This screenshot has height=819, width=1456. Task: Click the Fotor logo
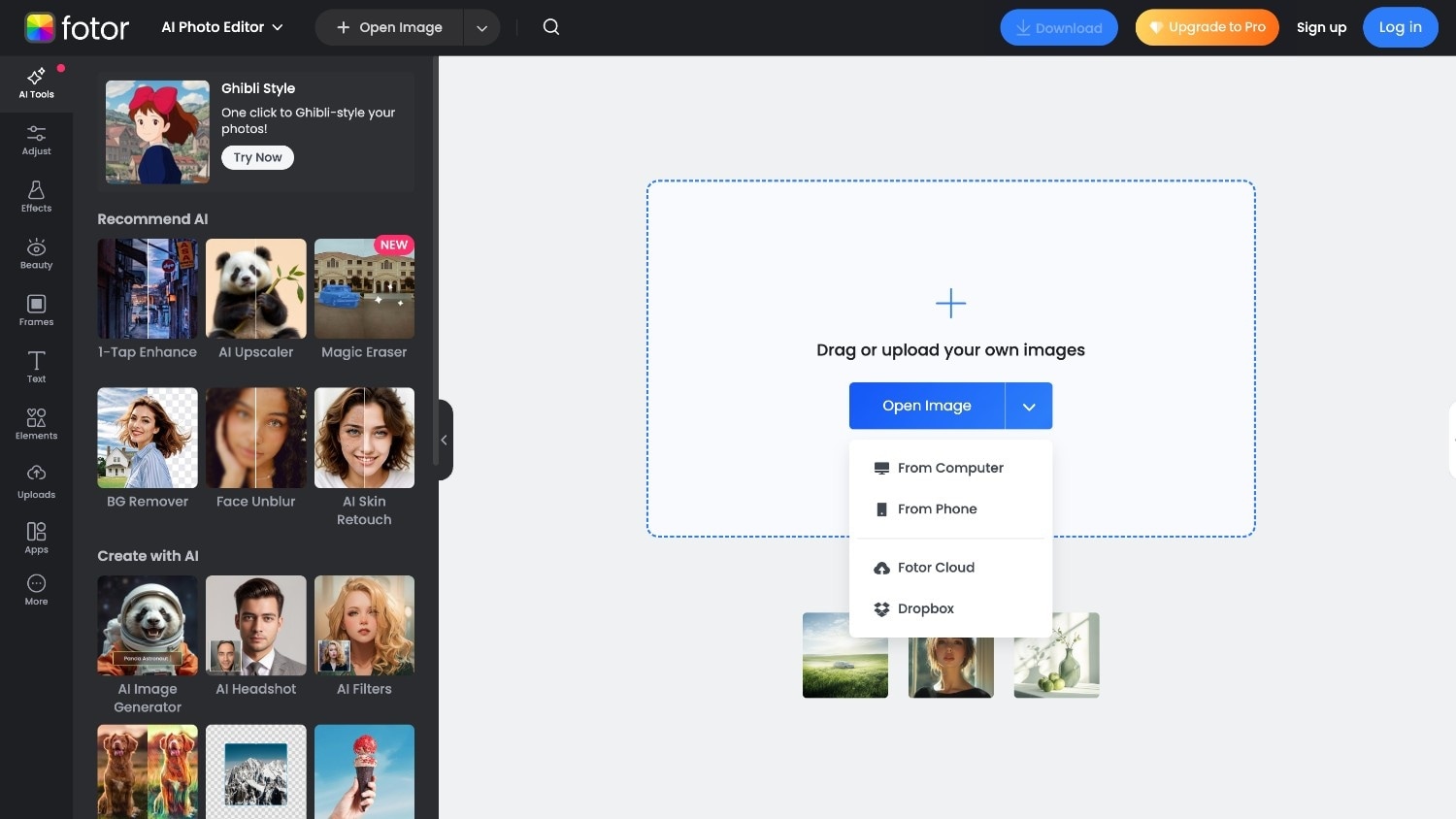point(77,28)
